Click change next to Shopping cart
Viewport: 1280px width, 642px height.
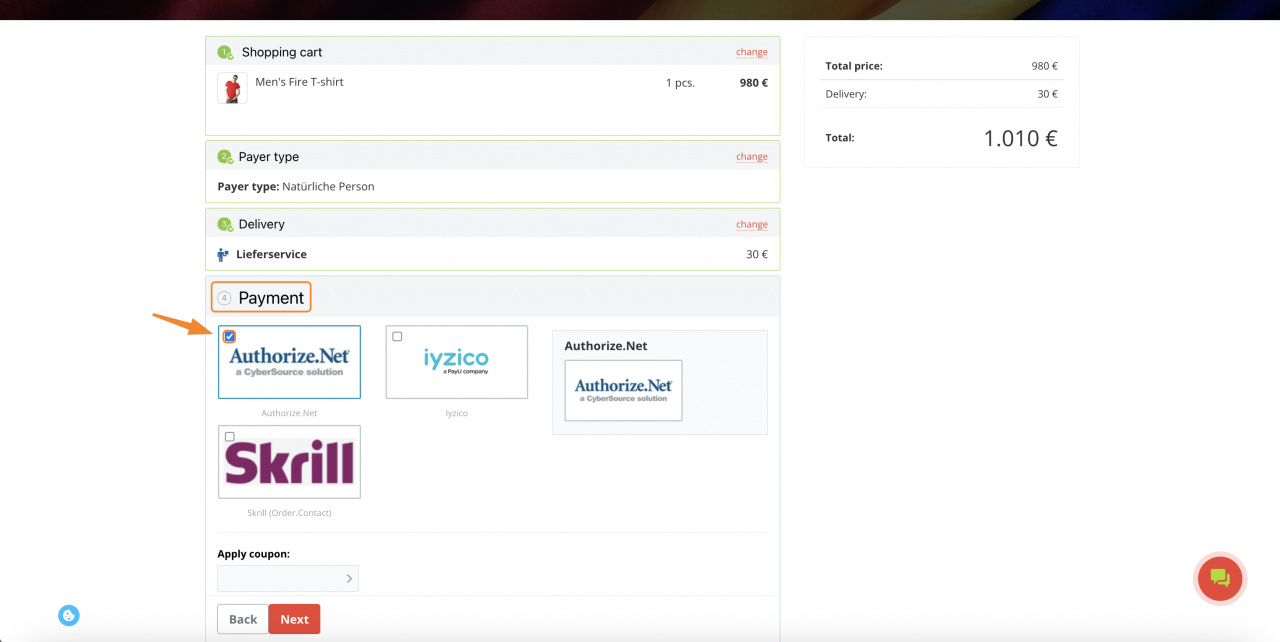coord(751,51)
